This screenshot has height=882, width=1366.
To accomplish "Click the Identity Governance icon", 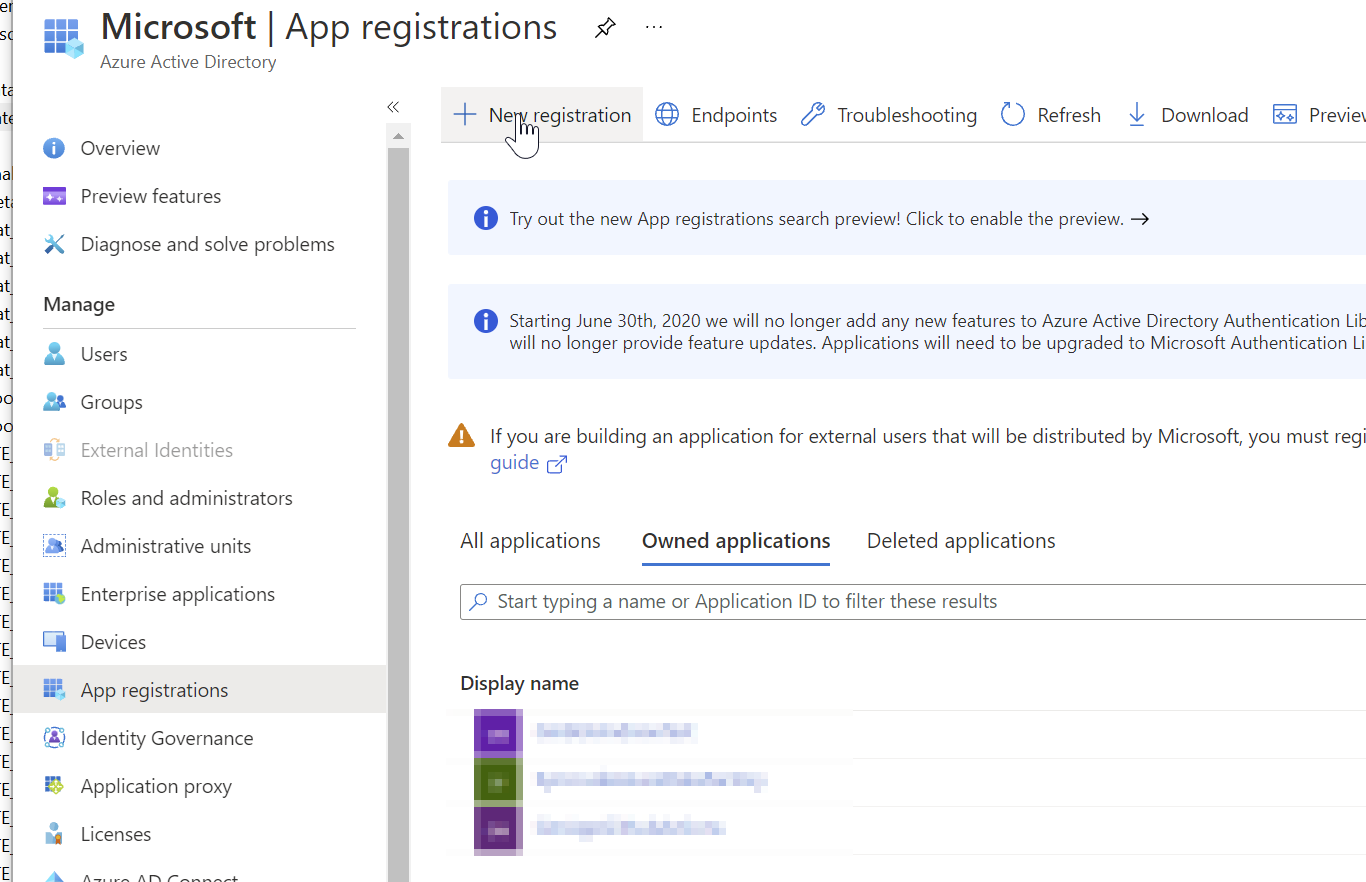I will (x=54, y=738).
